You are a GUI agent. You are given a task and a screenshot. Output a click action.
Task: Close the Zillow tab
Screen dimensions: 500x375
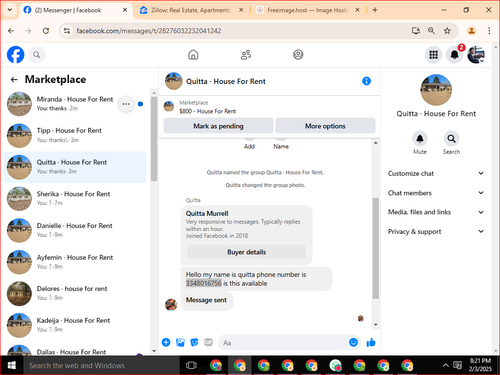[x=241, y=10]
